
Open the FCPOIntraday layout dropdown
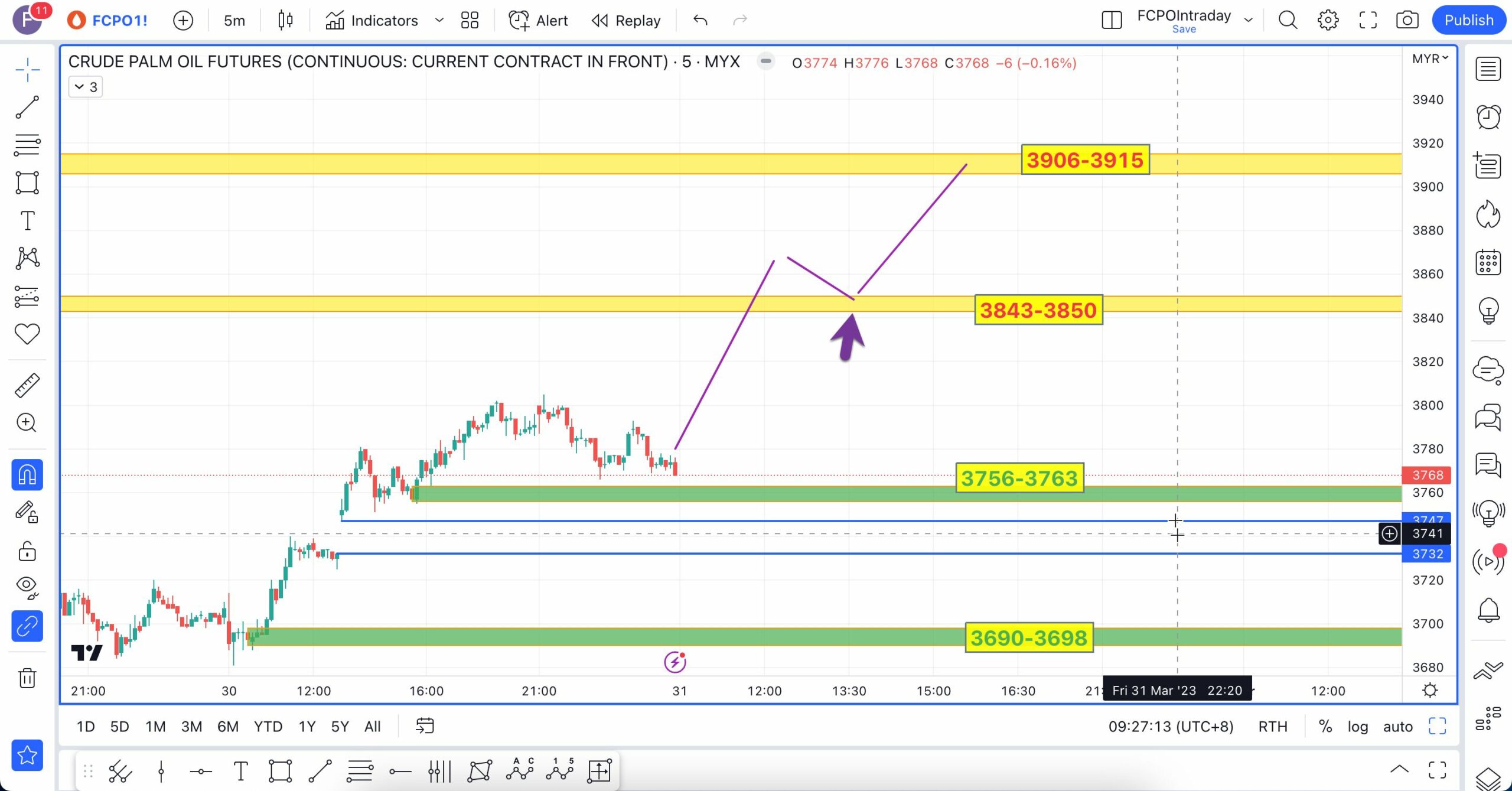tap(1248, 21)
